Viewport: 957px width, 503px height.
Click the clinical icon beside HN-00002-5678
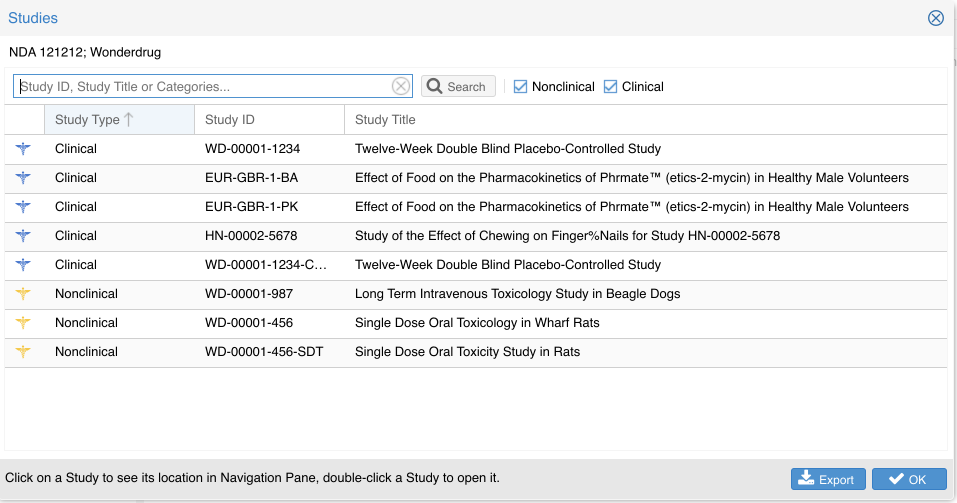click(24, 236)
